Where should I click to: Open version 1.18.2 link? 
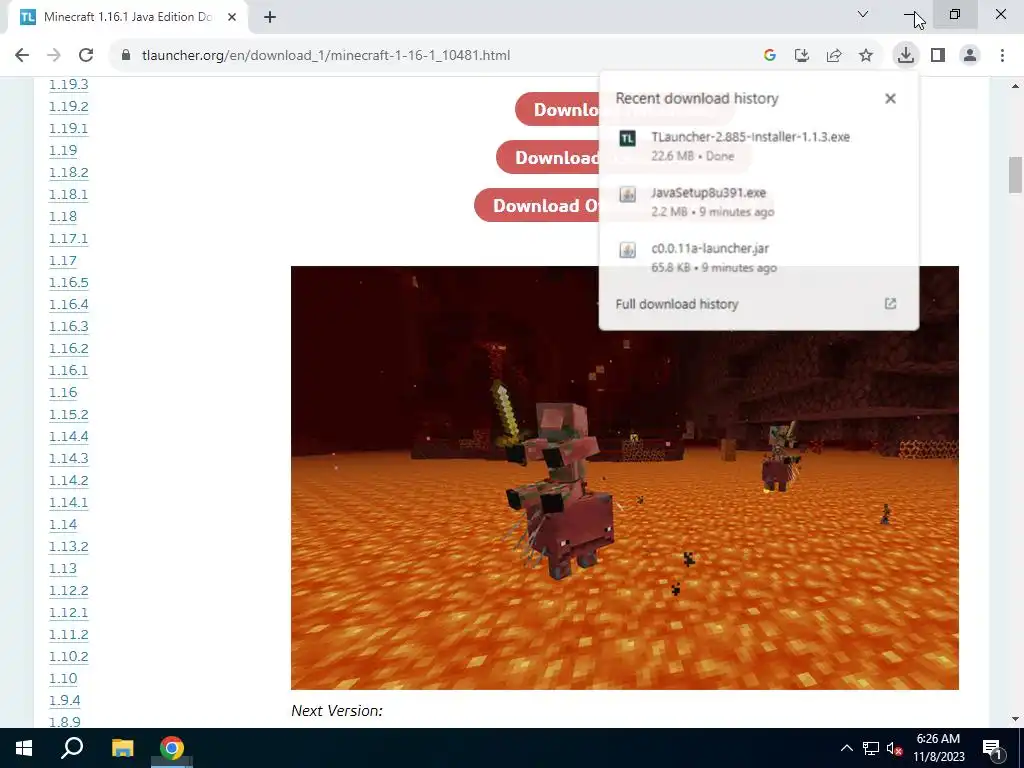tap(69, 172)
